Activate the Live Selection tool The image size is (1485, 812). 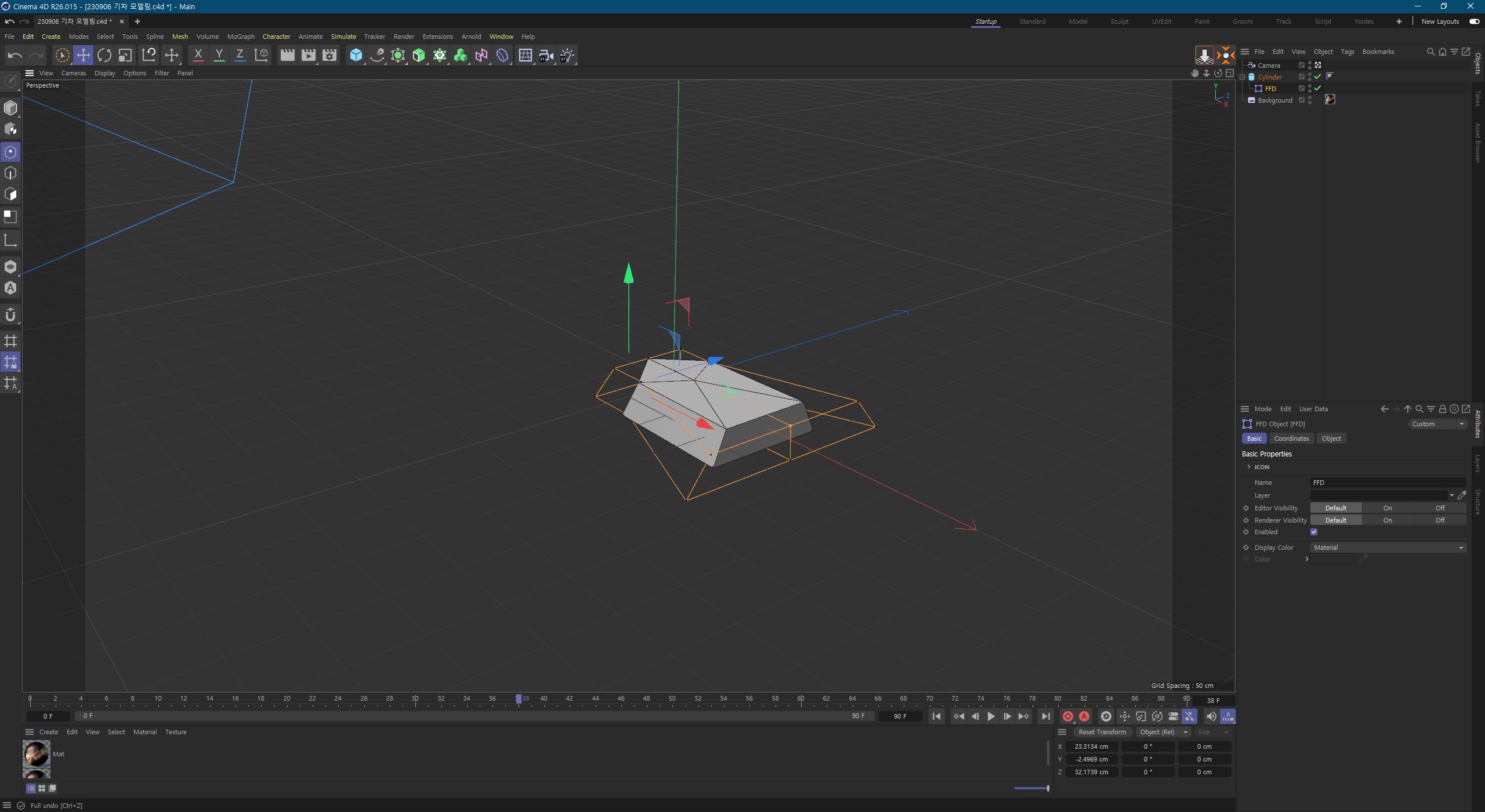(x=62, y=55)
